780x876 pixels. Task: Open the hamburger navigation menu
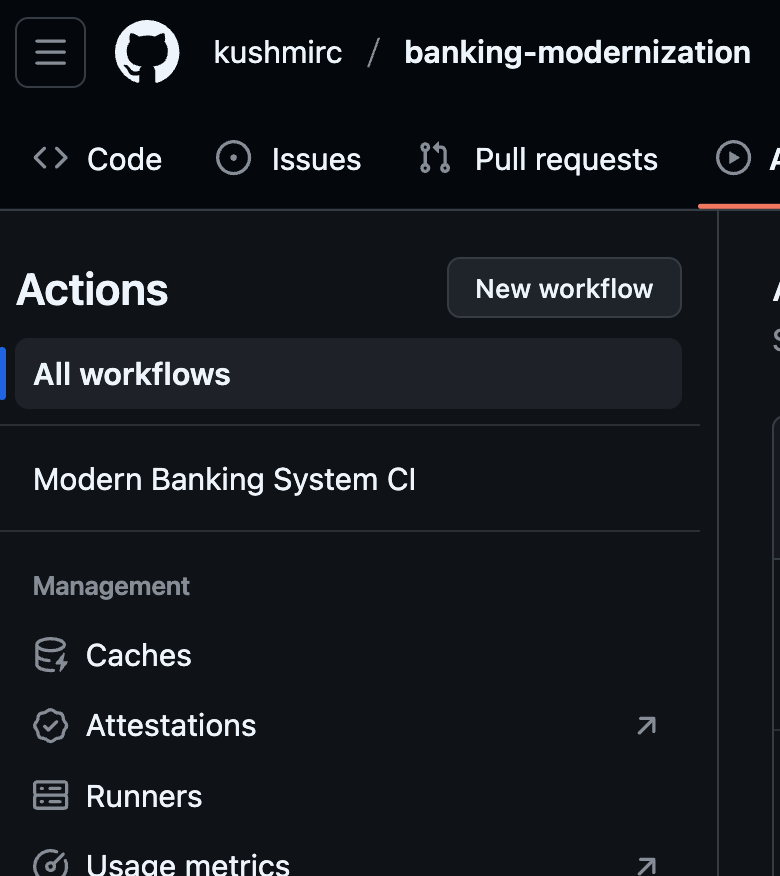point(50,53)
